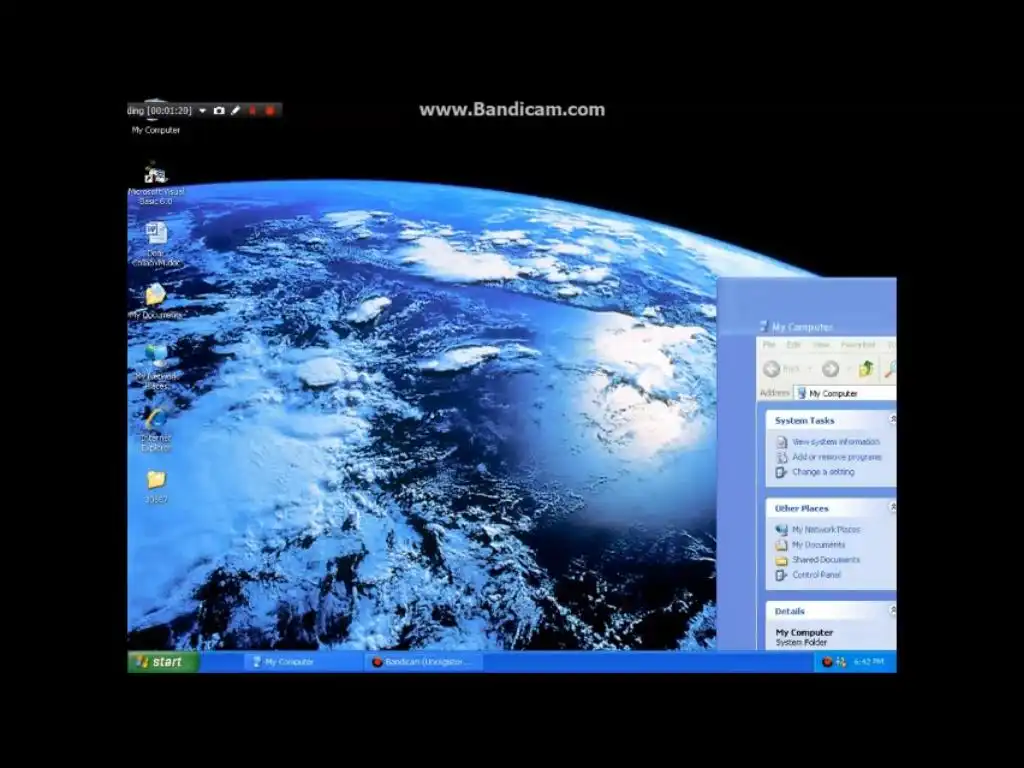Click the Forward arrow in My Computer

(830, 369)
